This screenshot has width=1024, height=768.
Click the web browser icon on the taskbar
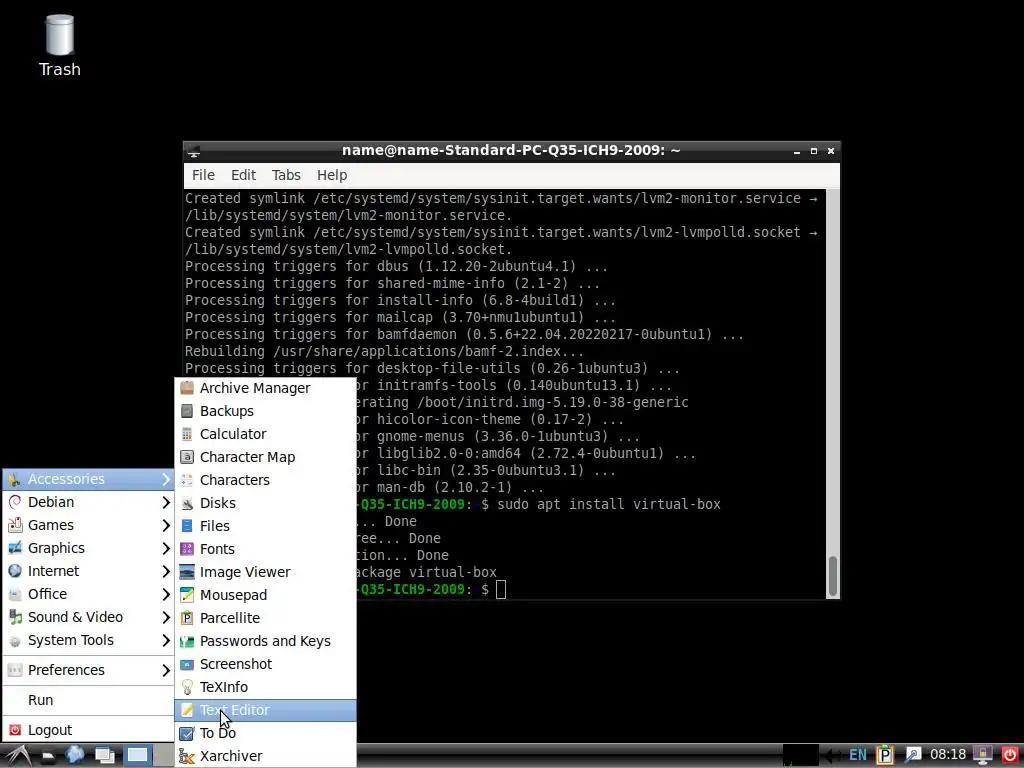pyautogui.click(x=74, y=755)
